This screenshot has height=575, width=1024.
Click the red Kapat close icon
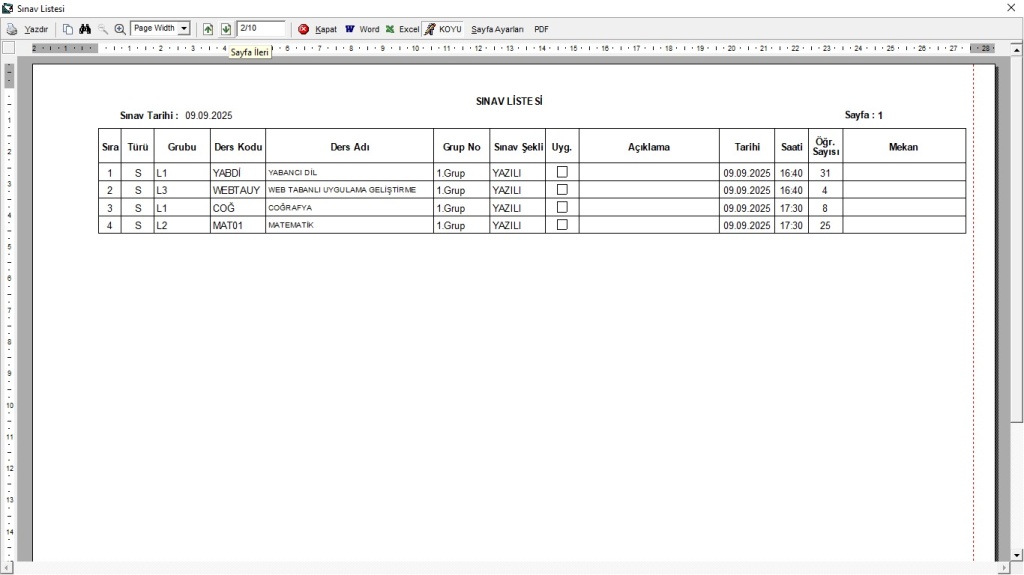(304, 29)
